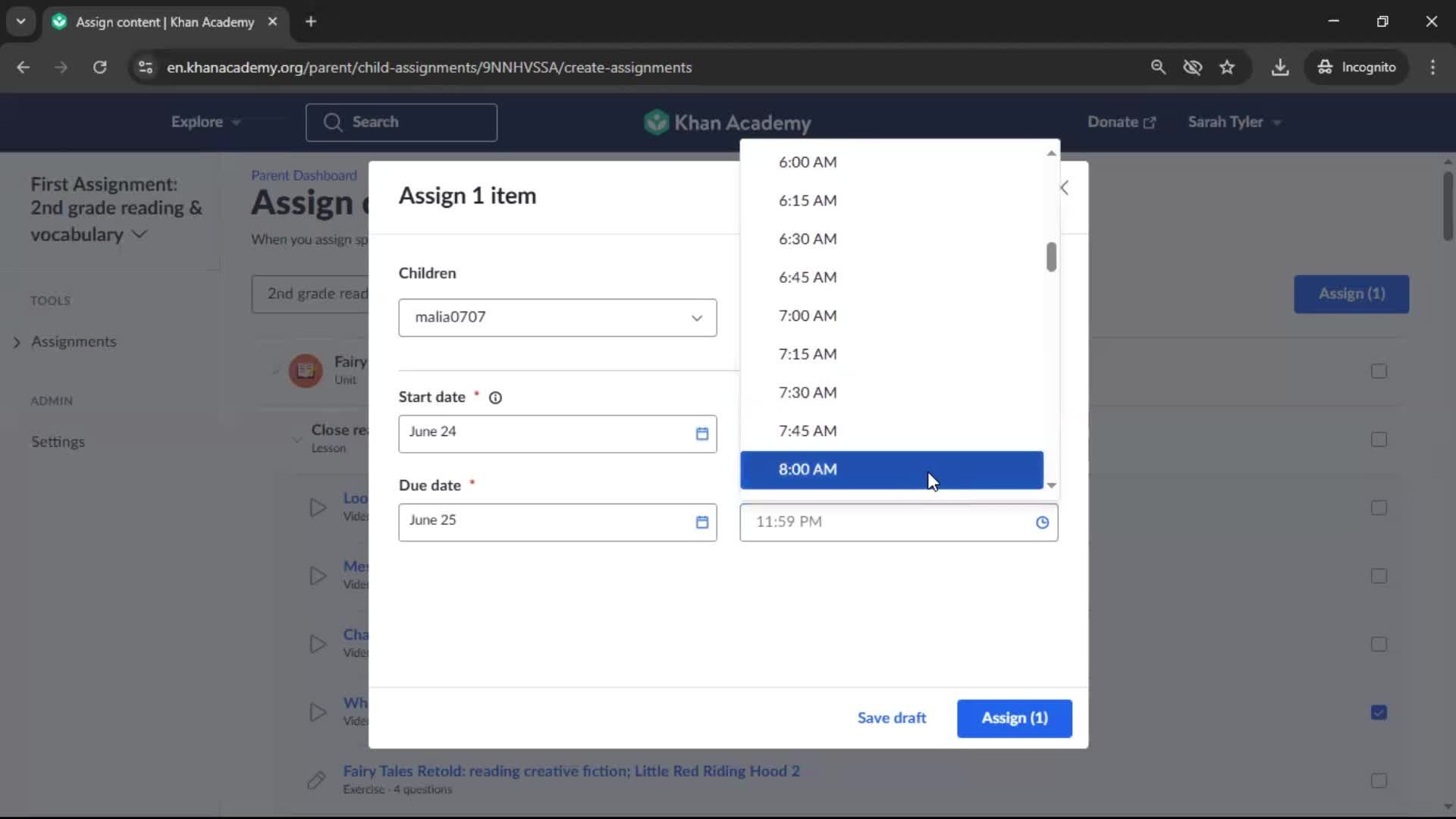Click the clock icon in the due time field
The image size is (1456, 819).
click(x=1042, y=522)
